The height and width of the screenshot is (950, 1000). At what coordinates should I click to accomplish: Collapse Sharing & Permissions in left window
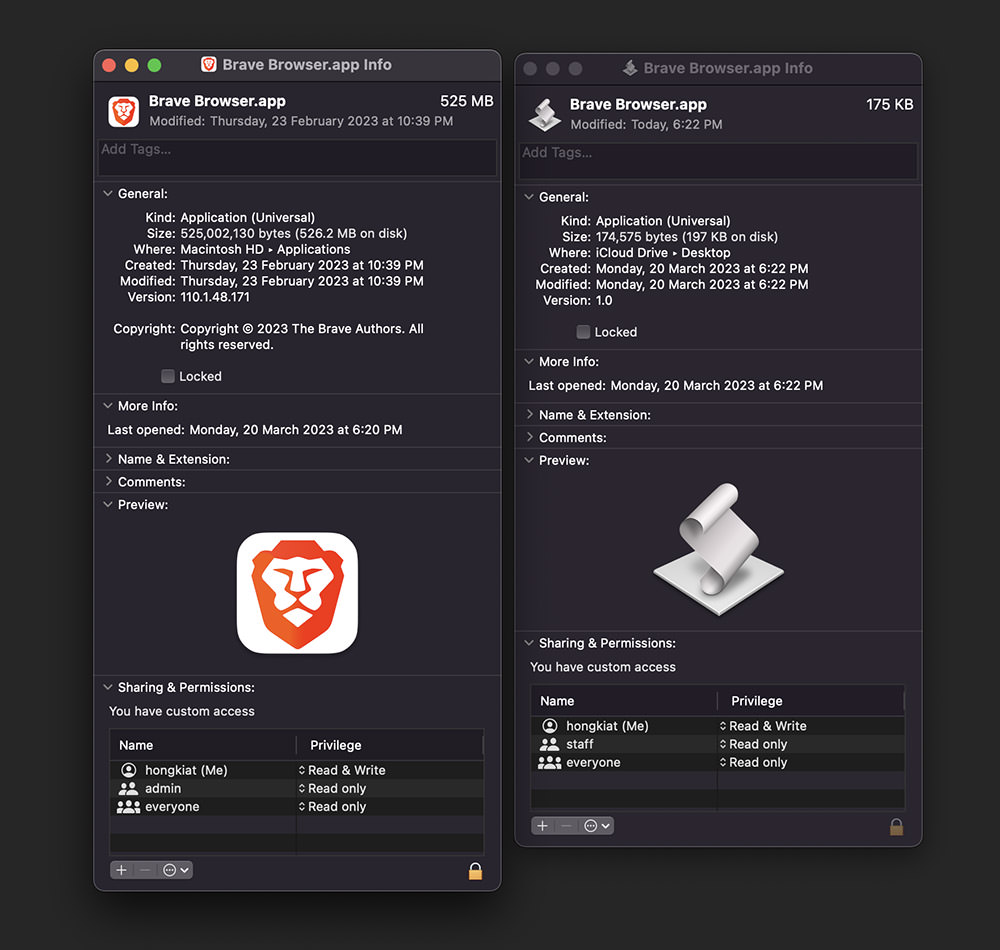108,687
